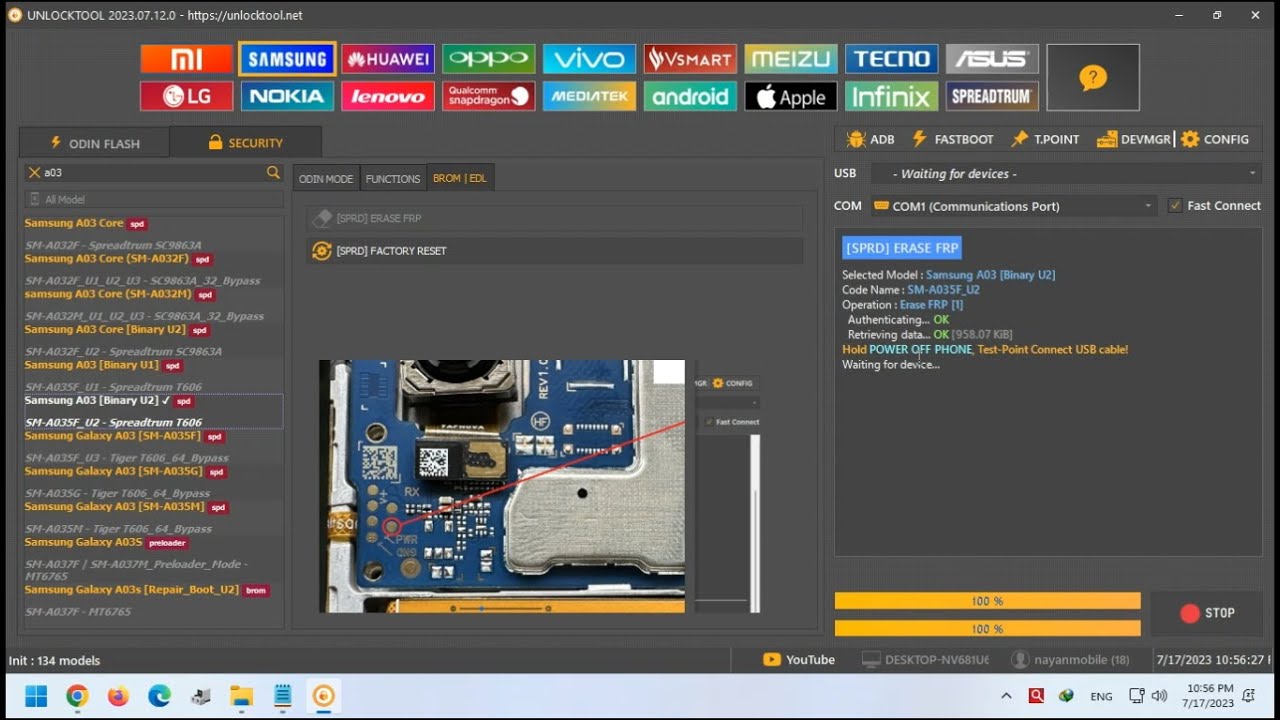This screenshot has height=720, width=1280.
Task: Open the DEVMGR device manager
Action: tap(1134, 140)
